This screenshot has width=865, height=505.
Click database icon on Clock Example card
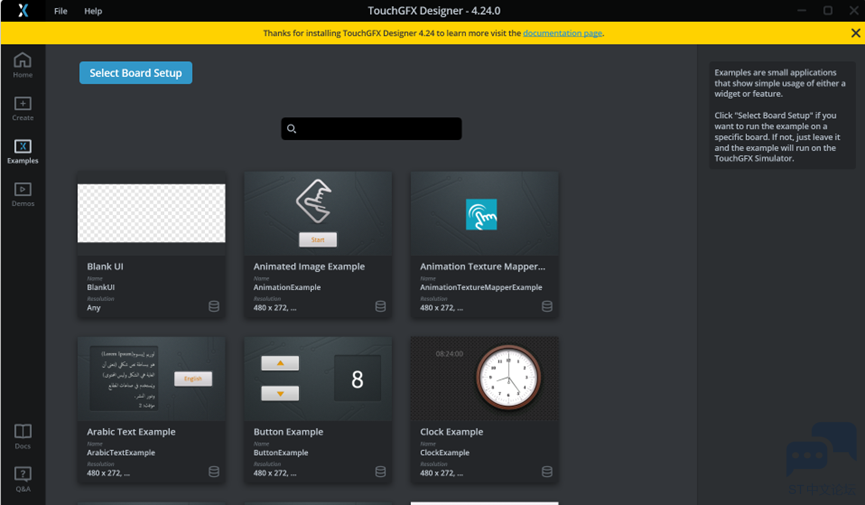(x=547, y=472)
